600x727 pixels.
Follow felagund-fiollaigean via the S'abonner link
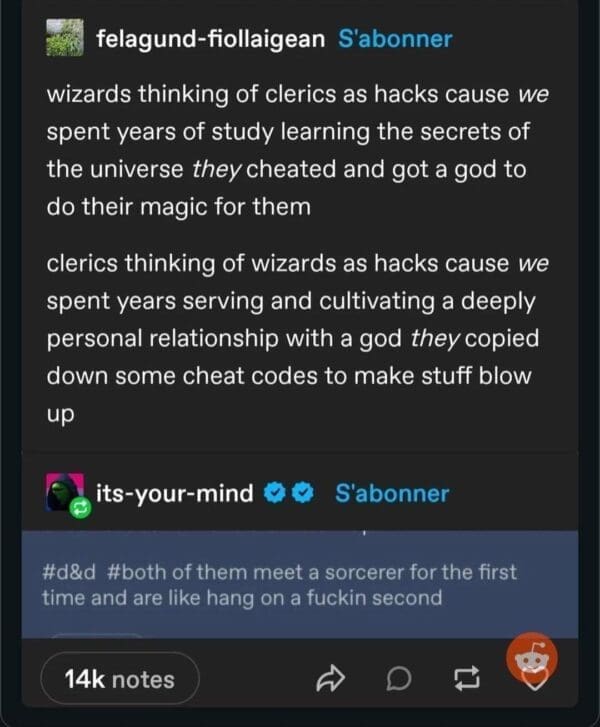point(395,39)
